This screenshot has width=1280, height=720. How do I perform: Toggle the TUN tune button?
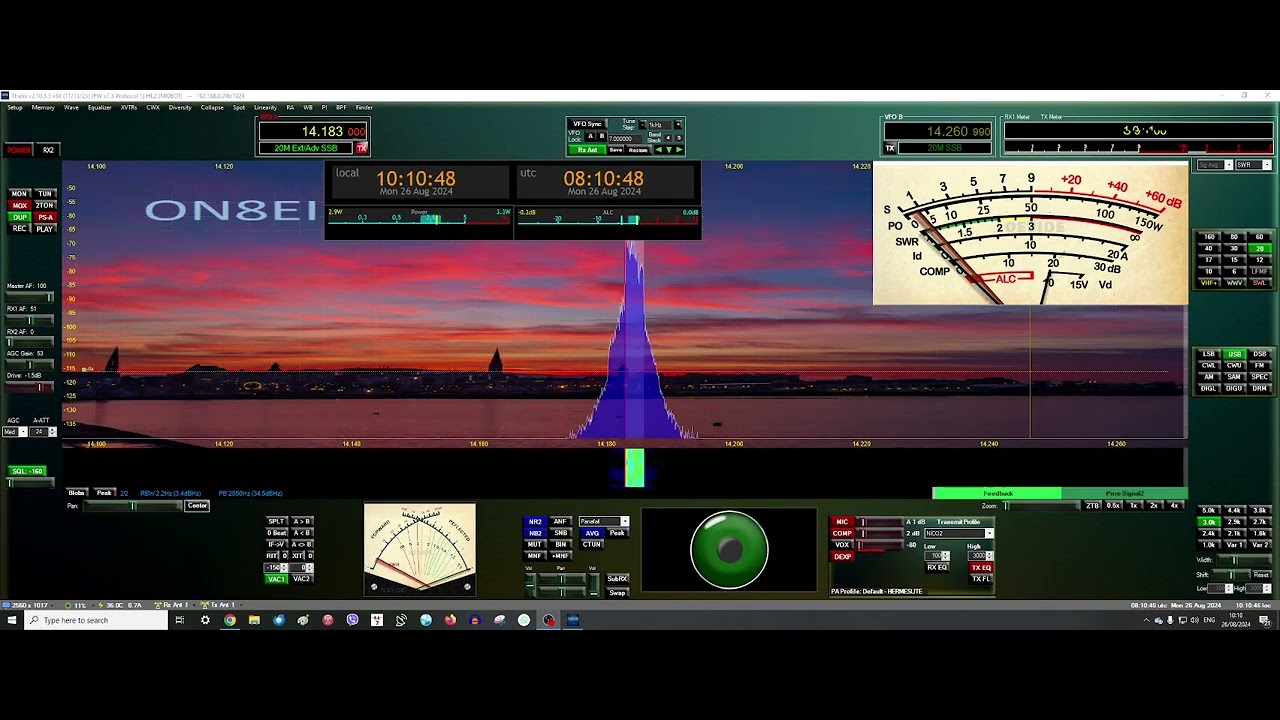click(45, 193)
